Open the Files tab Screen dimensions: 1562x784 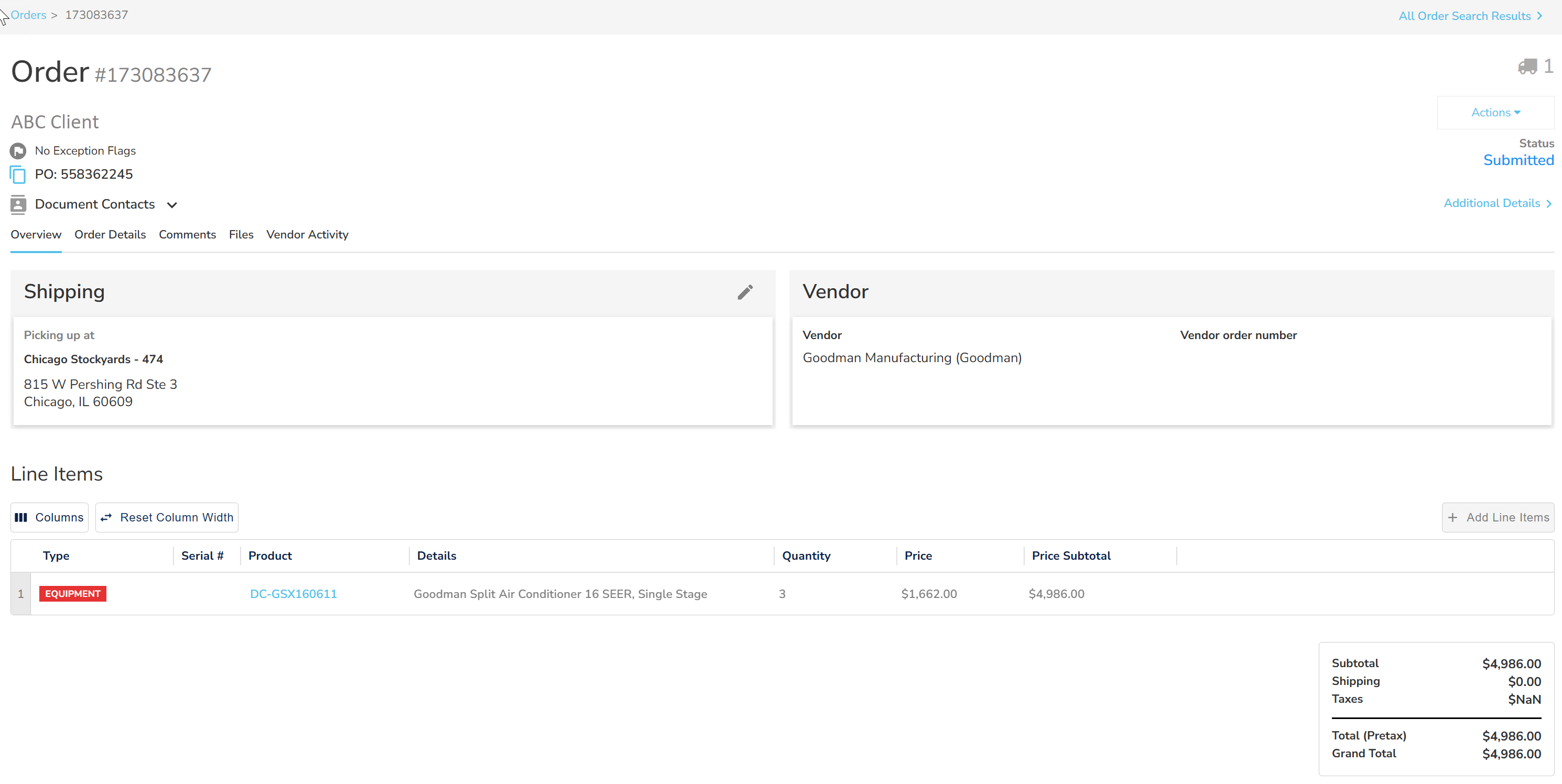pos(241,235)
